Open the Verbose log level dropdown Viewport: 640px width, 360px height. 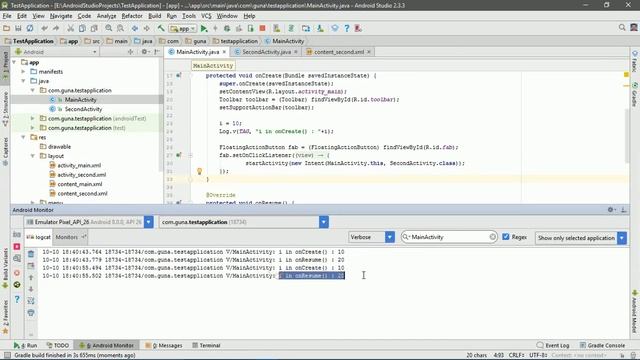click(390, 237)
